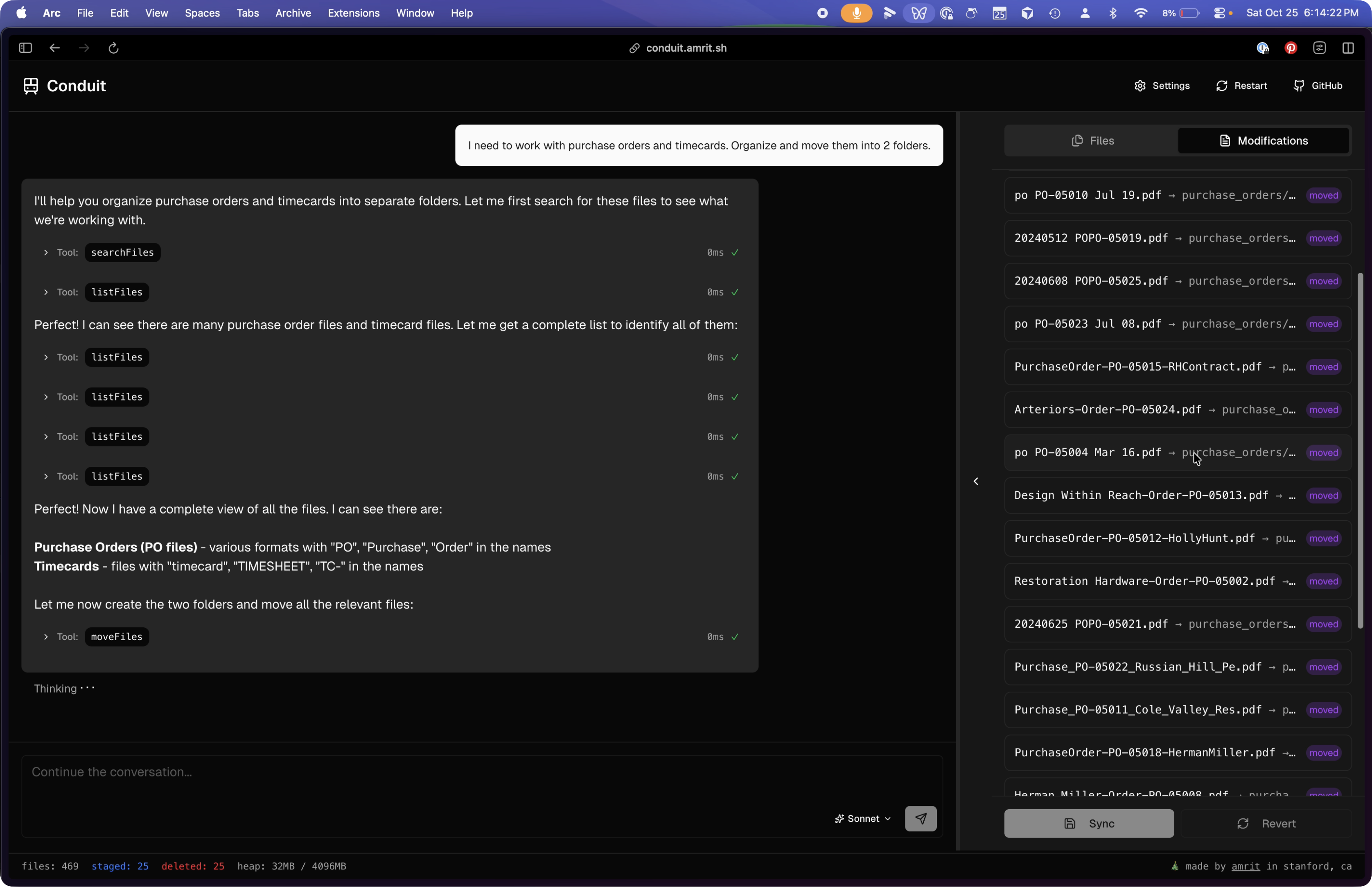Toggle the Arc sidebar icon
This screenshot has height=887, width=1372.
click(25, 48)
